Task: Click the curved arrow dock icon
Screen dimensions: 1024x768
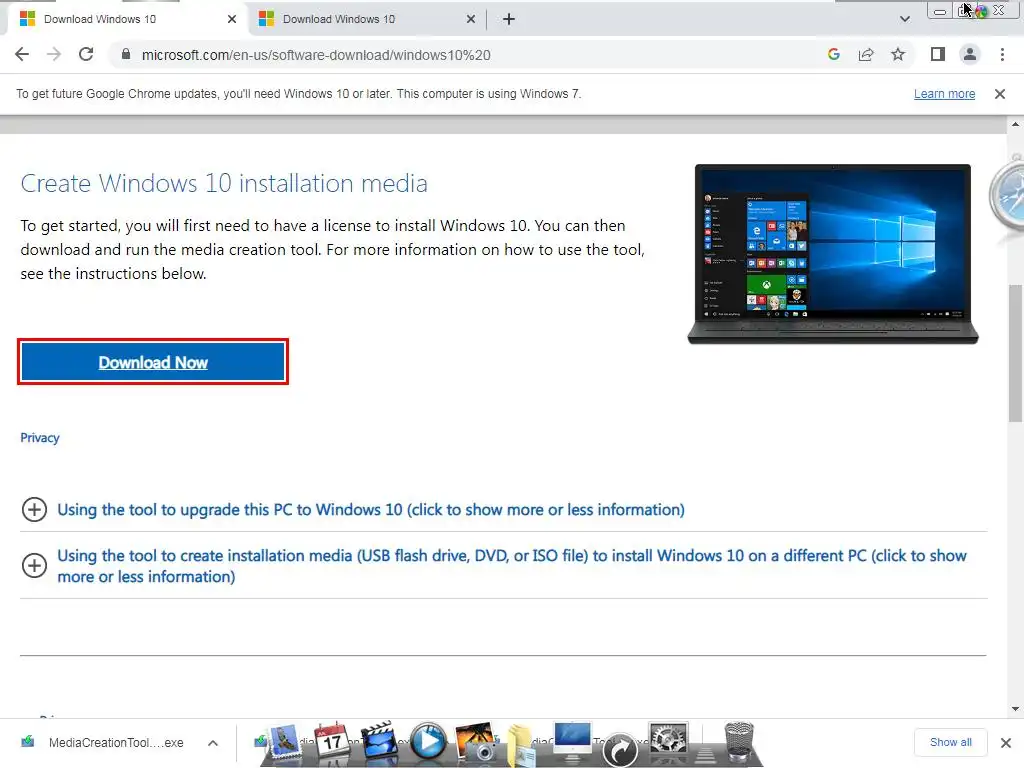Action: coord(620,749)
